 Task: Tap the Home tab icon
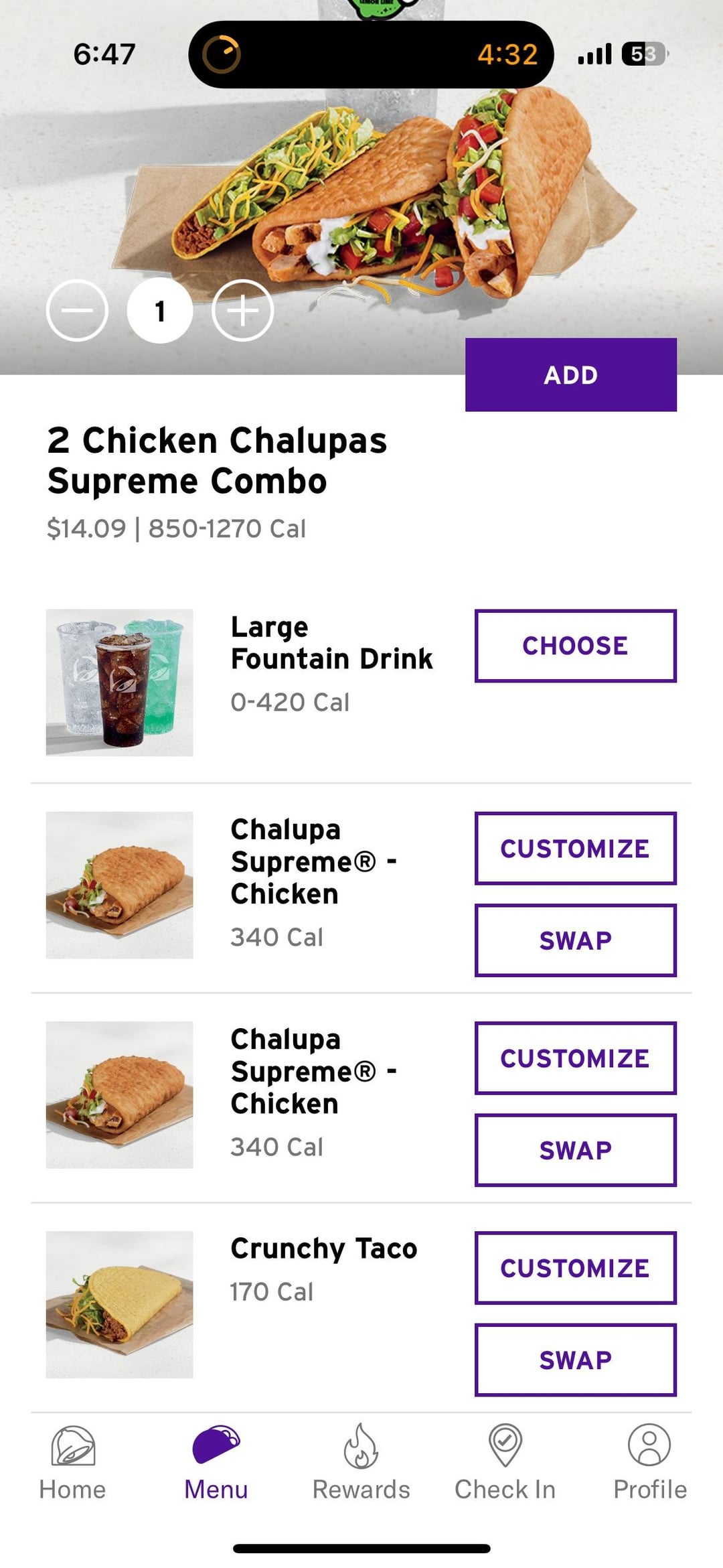point(73,1447)
